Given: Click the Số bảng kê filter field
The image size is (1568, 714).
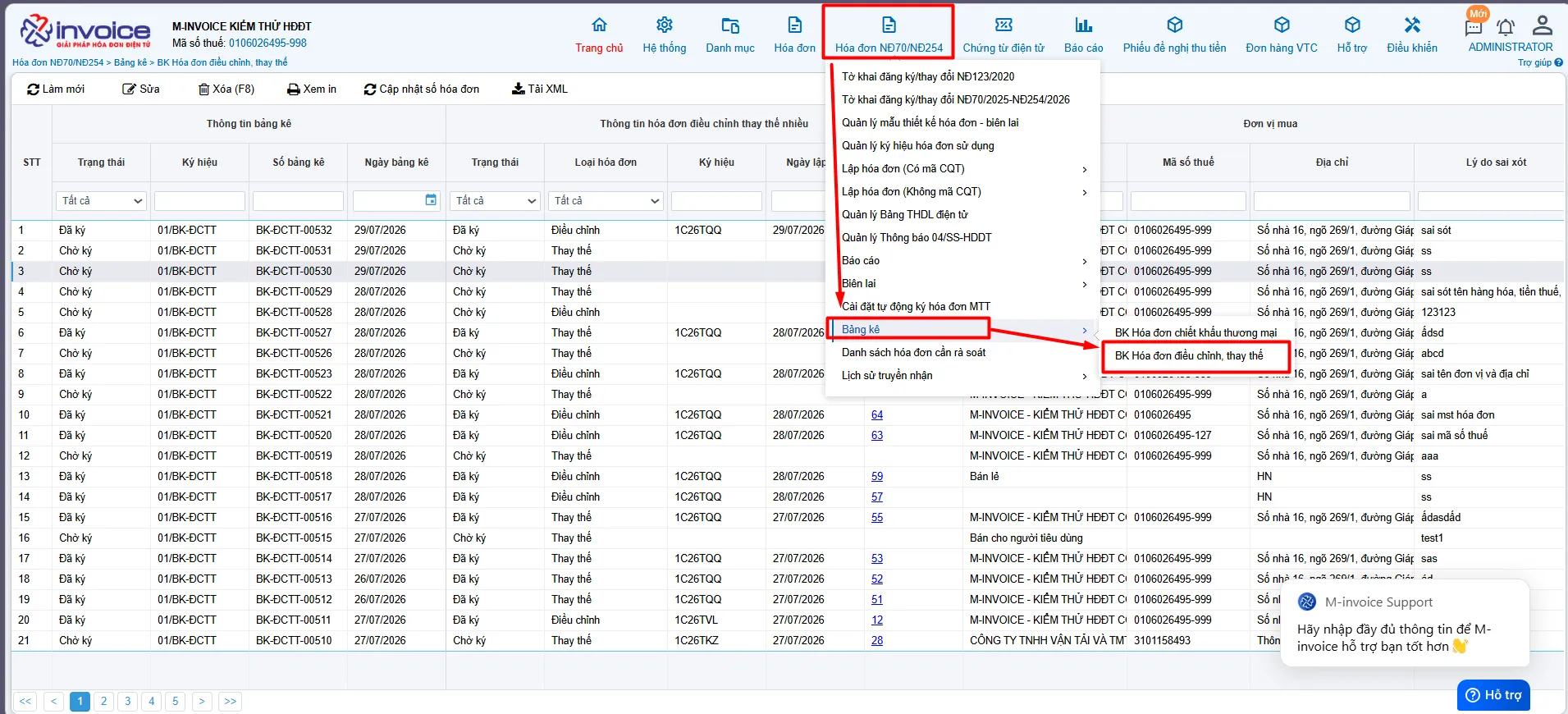Looking at the screenshot, I should [x=298, y=200].
